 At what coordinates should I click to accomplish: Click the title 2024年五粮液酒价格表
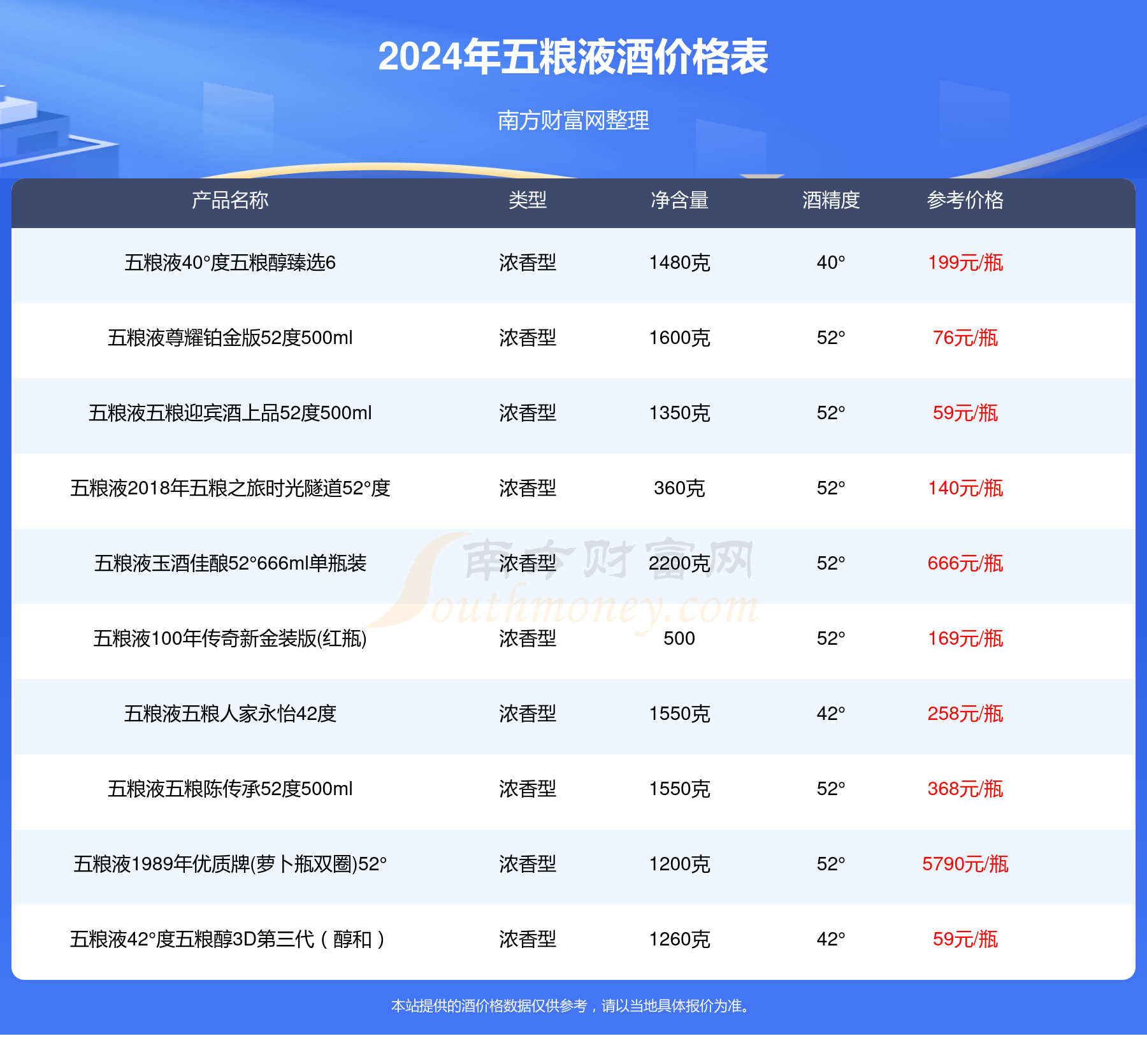tap(573, 57)
